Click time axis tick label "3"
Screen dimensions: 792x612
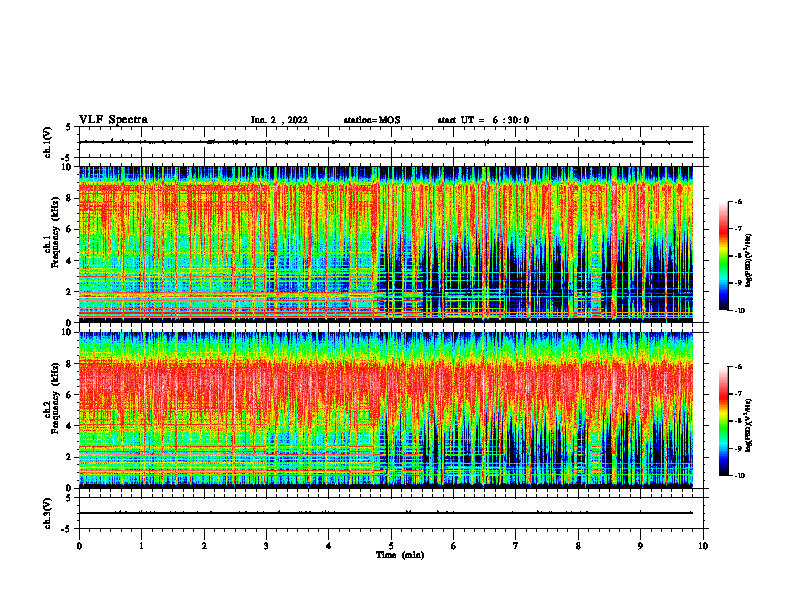tap(266, 546)
